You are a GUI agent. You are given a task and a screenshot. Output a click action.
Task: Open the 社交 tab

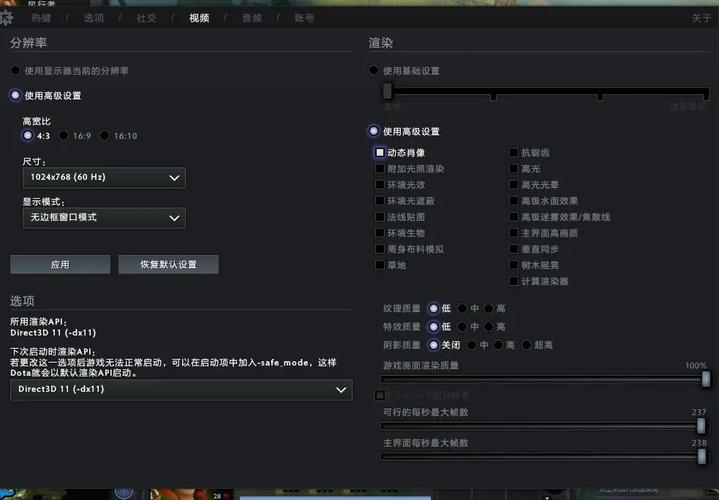tap(147, 18)
